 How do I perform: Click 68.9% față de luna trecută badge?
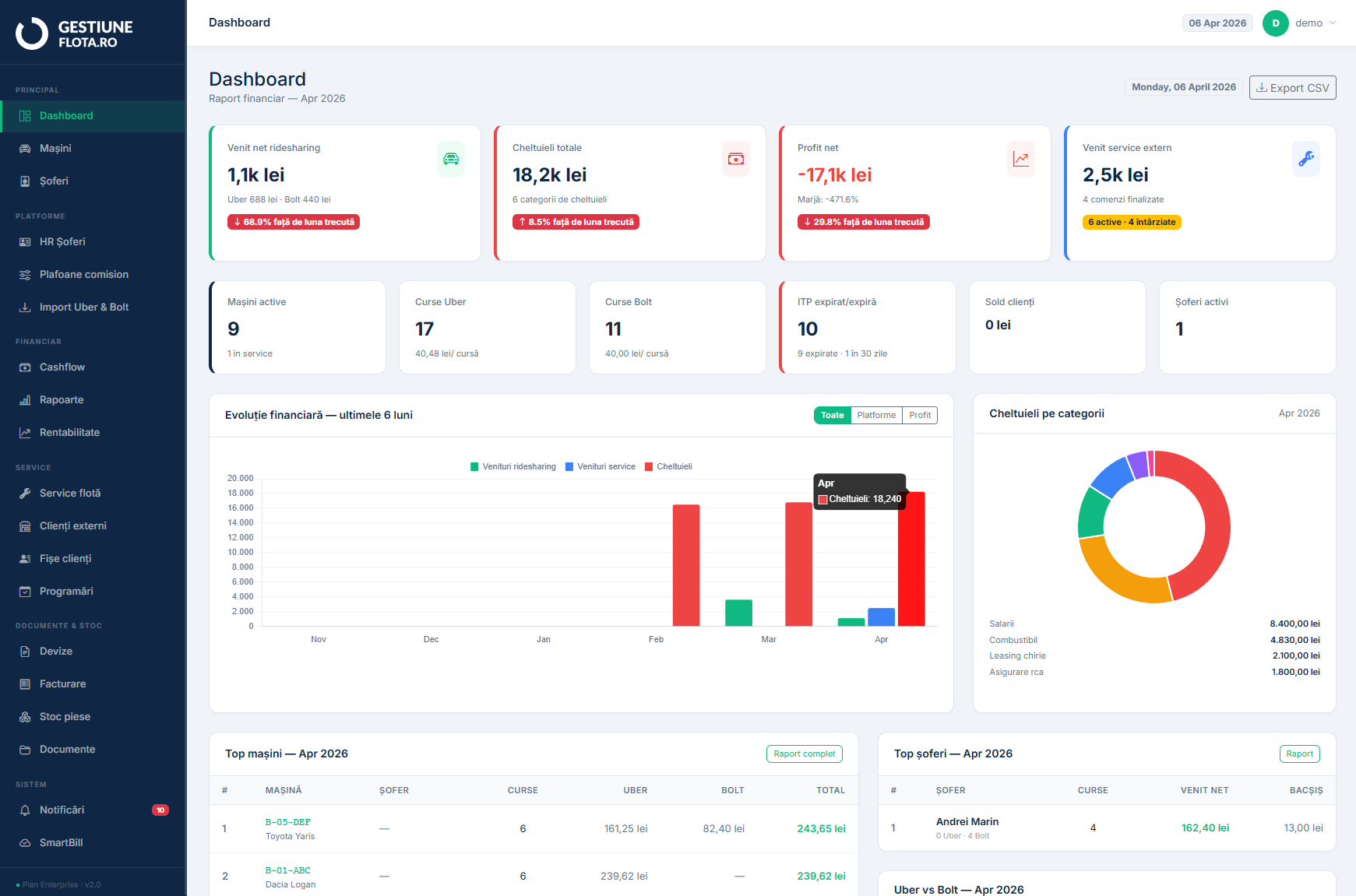pos(294,223)
